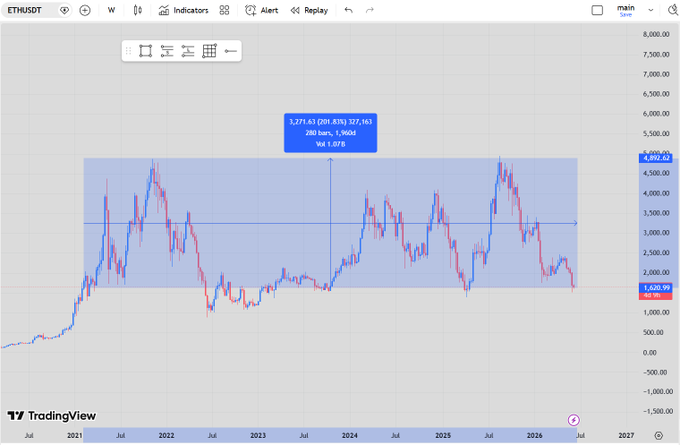Click the 8,000.00 price scale label

pyautogui.click(x=656, y=34)
